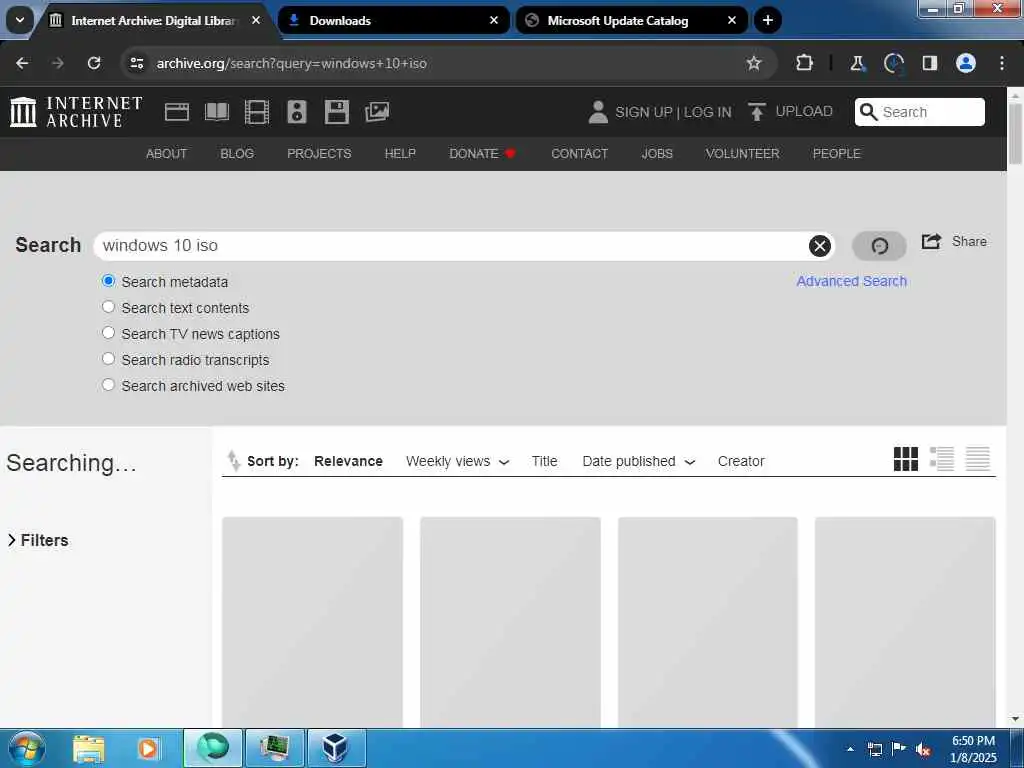Viewport: 1024px width, 768px height.
Task: Click the Share icon
Action: (x=931, y=241)
